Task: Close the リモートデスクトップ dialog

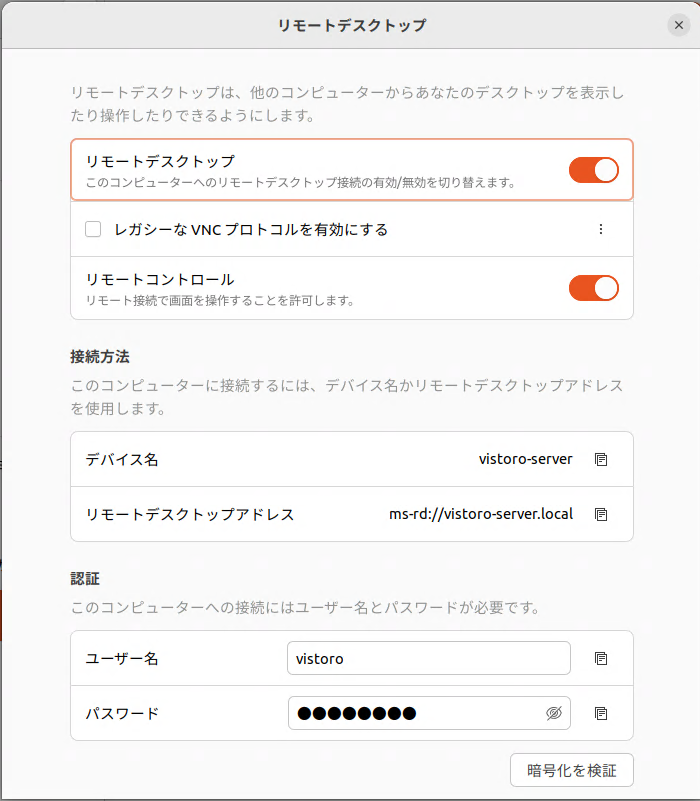Action: (679, 25)
